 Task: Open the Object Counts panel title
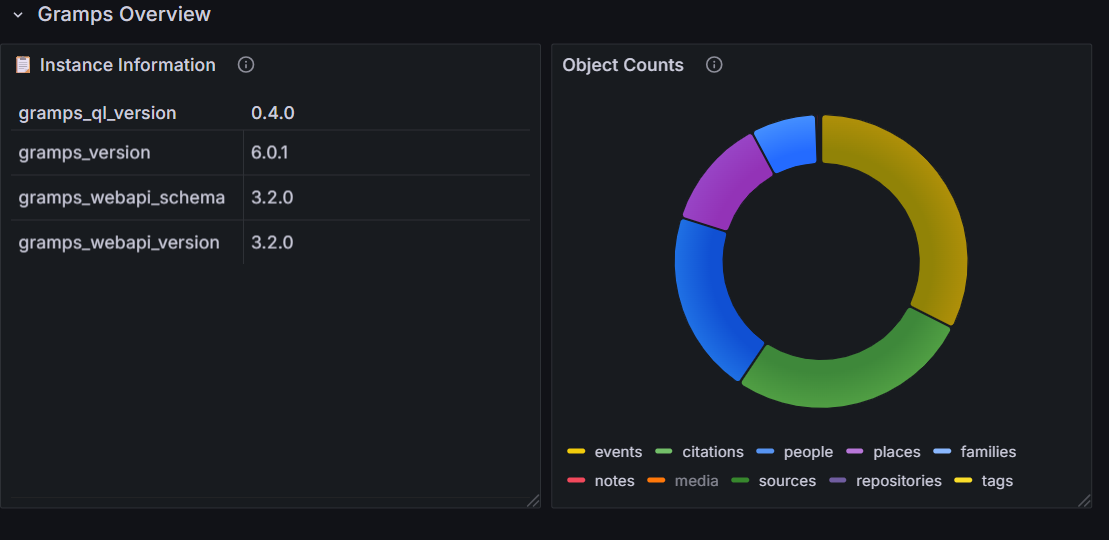tap(623, 65)
